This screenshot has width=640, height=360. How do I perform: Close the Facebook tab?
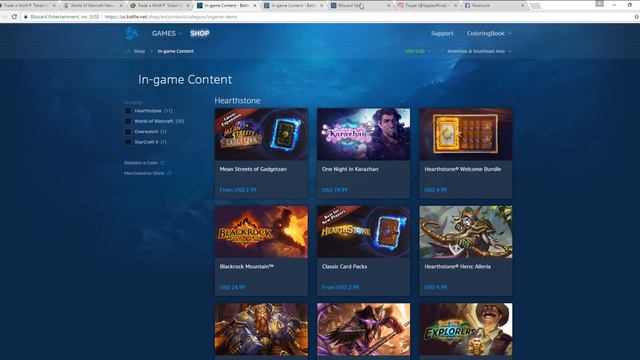(522, 6)
